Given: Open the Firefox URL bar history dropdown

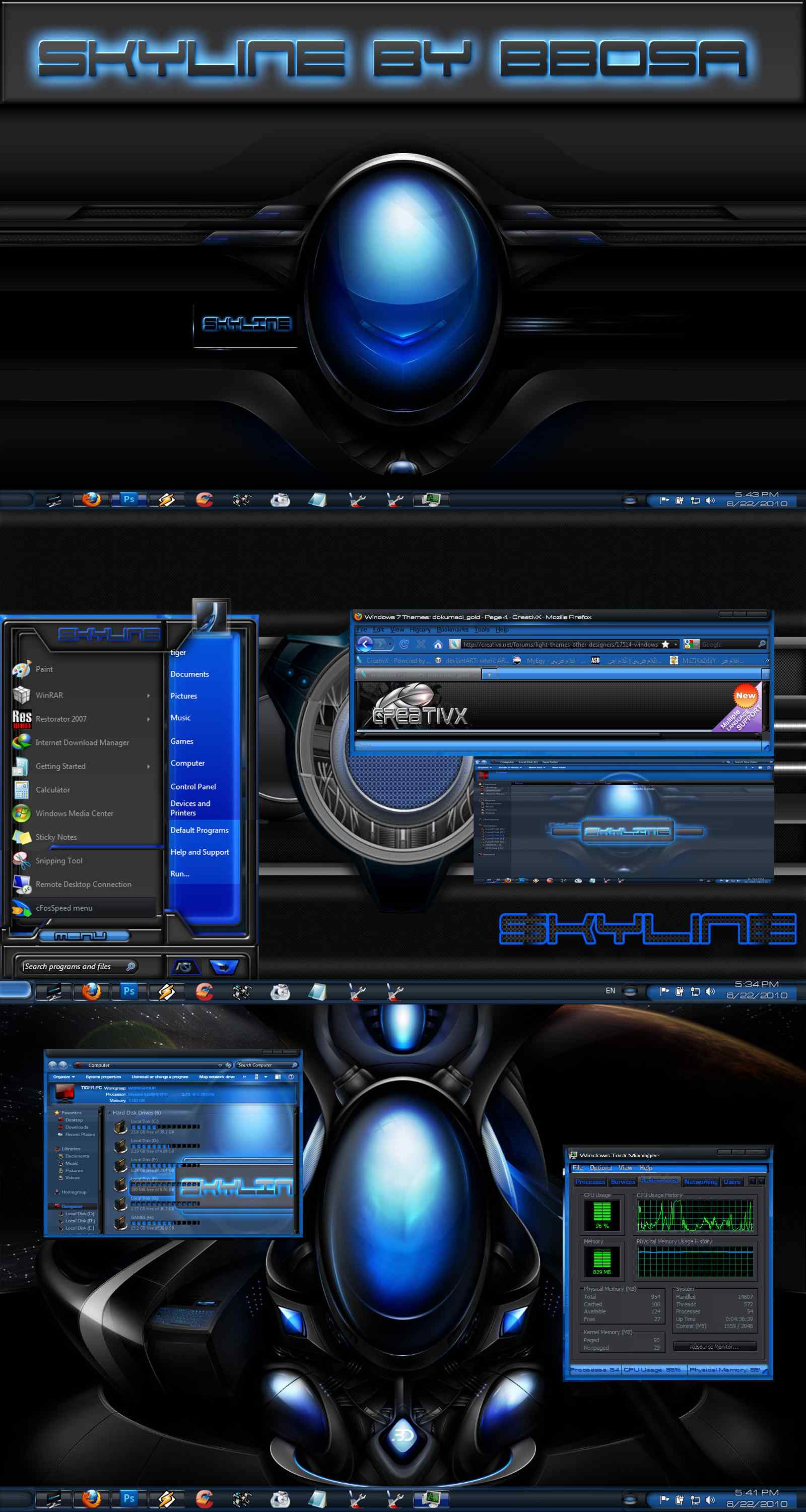Looking at the screenshot, I should pos(676,645).
